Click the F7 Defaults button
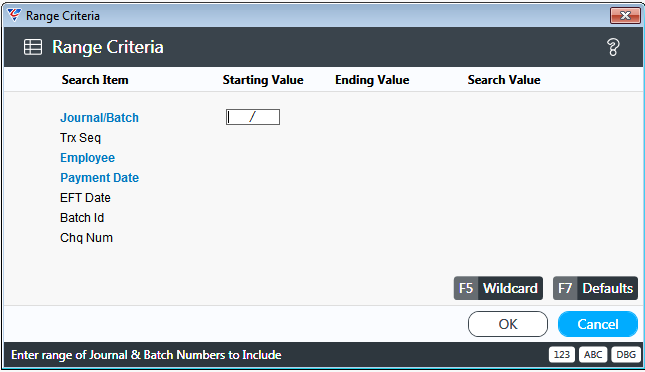645x372 pixels. (595, 288)
